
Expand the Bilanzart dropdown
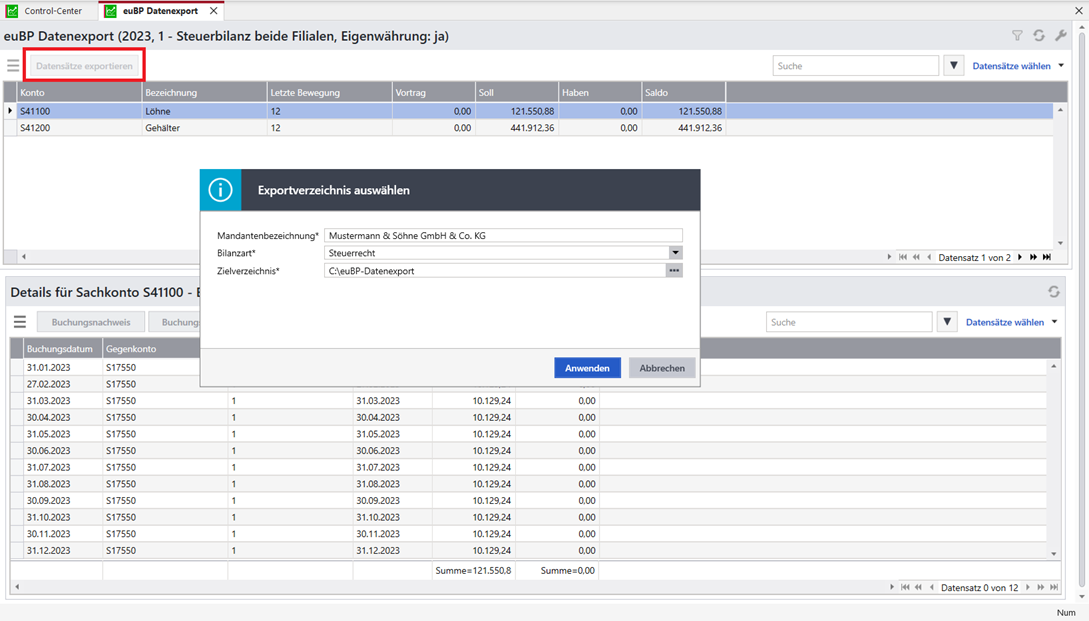click(x=675, y=253)
